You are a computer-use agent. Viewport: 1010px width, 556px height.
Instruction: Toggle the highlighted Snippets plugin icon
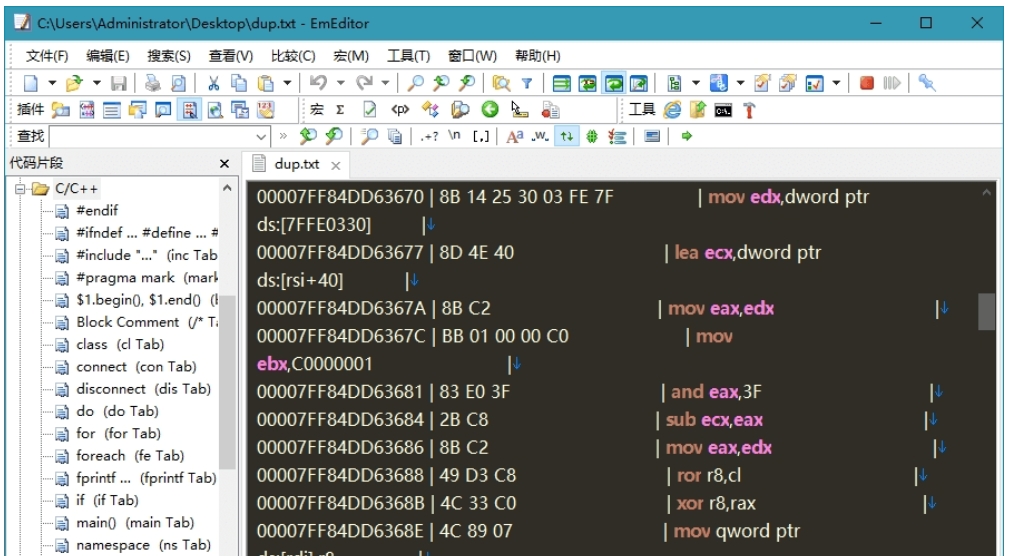point(189,110)
